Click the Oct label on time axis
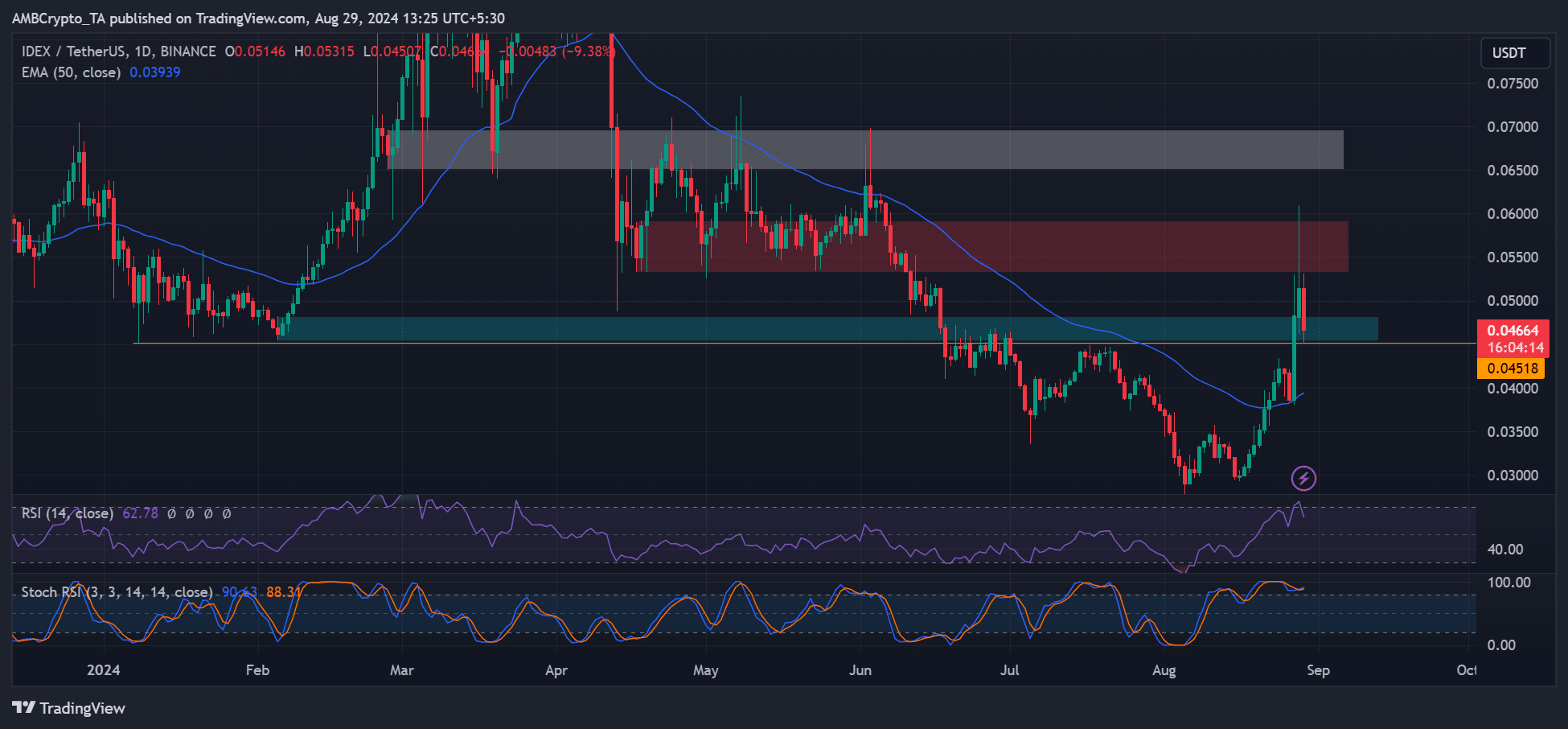This screenshot has height=729, width=1568. pyautogui.click(x=1467, y=670)
